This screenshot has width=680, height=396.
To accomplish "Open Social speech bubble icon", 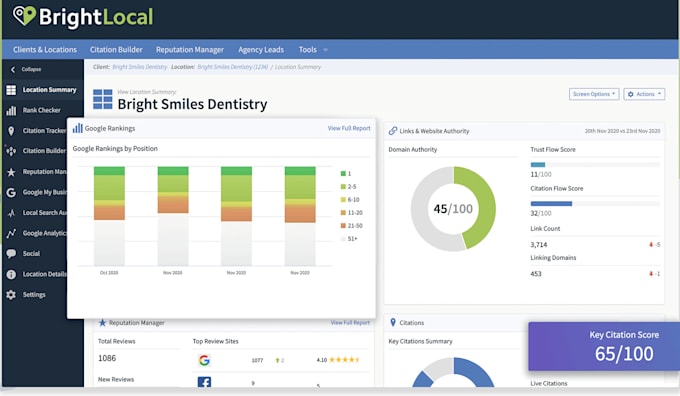I will [11, 254].
